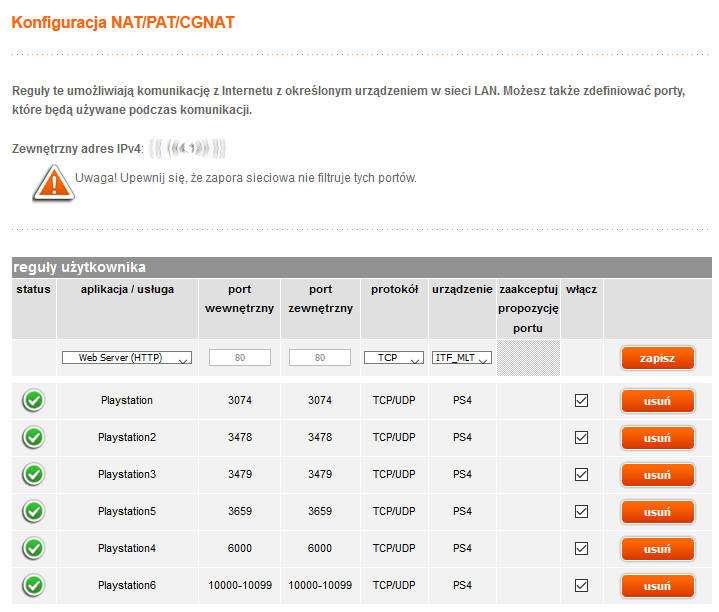Select the Playstation2 rule name cell
This screenshot has height=612, width=719.
[x=127, y=437]
